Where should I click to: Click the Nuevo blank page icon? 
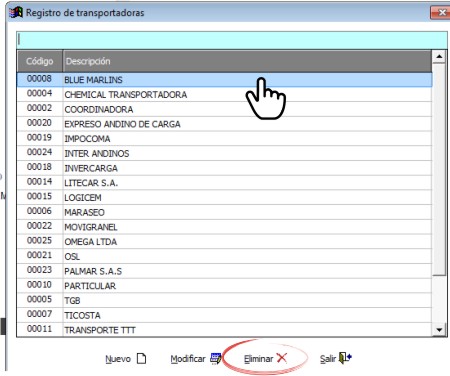142,359
